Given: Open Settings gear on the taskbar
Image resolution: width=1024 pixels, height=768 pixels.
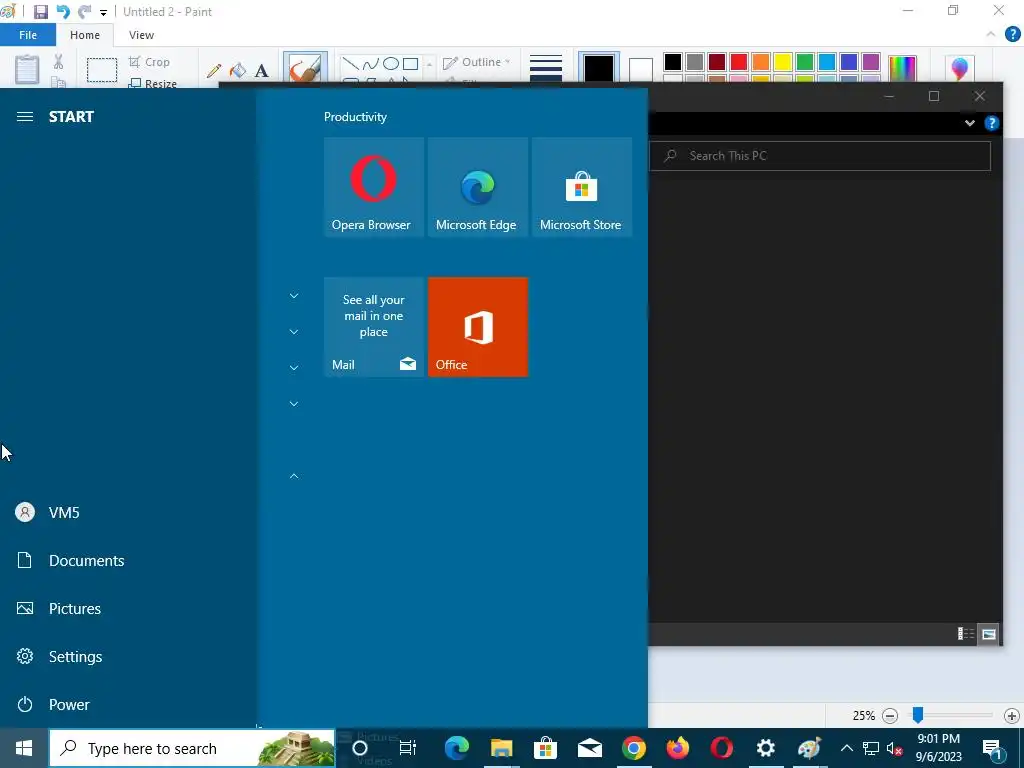Looking at the screenshot, I should 765,748.
